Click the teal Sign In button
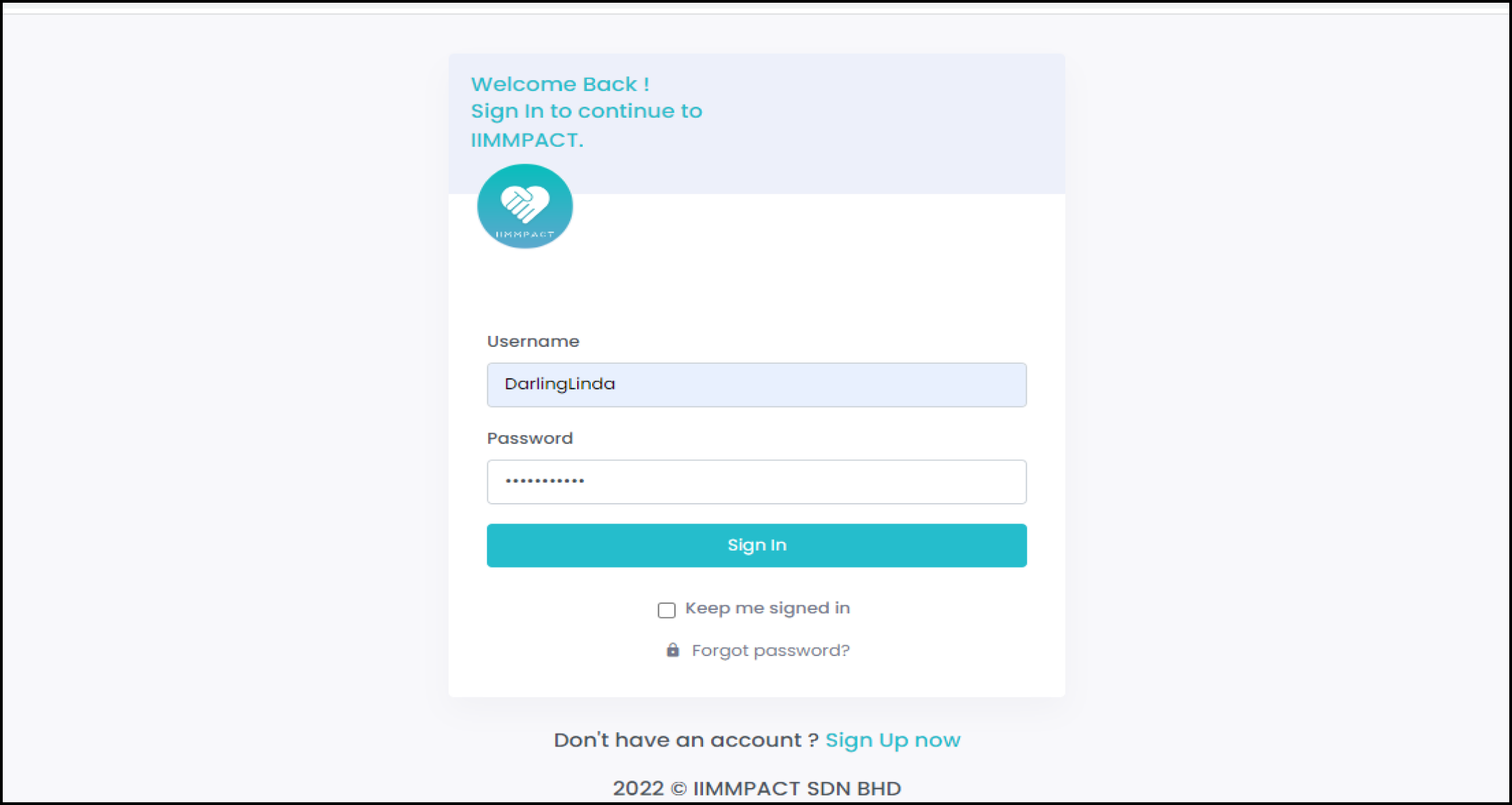The height and width of the screenshot is (805, 1512). (x=757, y=545)
